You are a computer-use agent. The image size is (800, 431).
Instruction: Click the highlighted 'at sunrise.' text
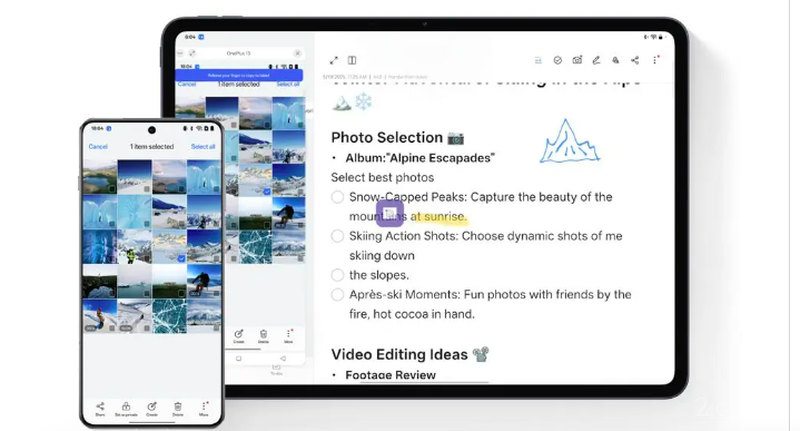(439, 216)
